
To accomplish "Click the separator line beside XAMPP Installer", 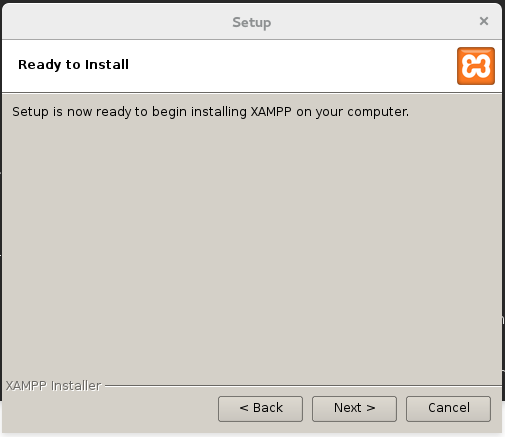I will 303,386.
